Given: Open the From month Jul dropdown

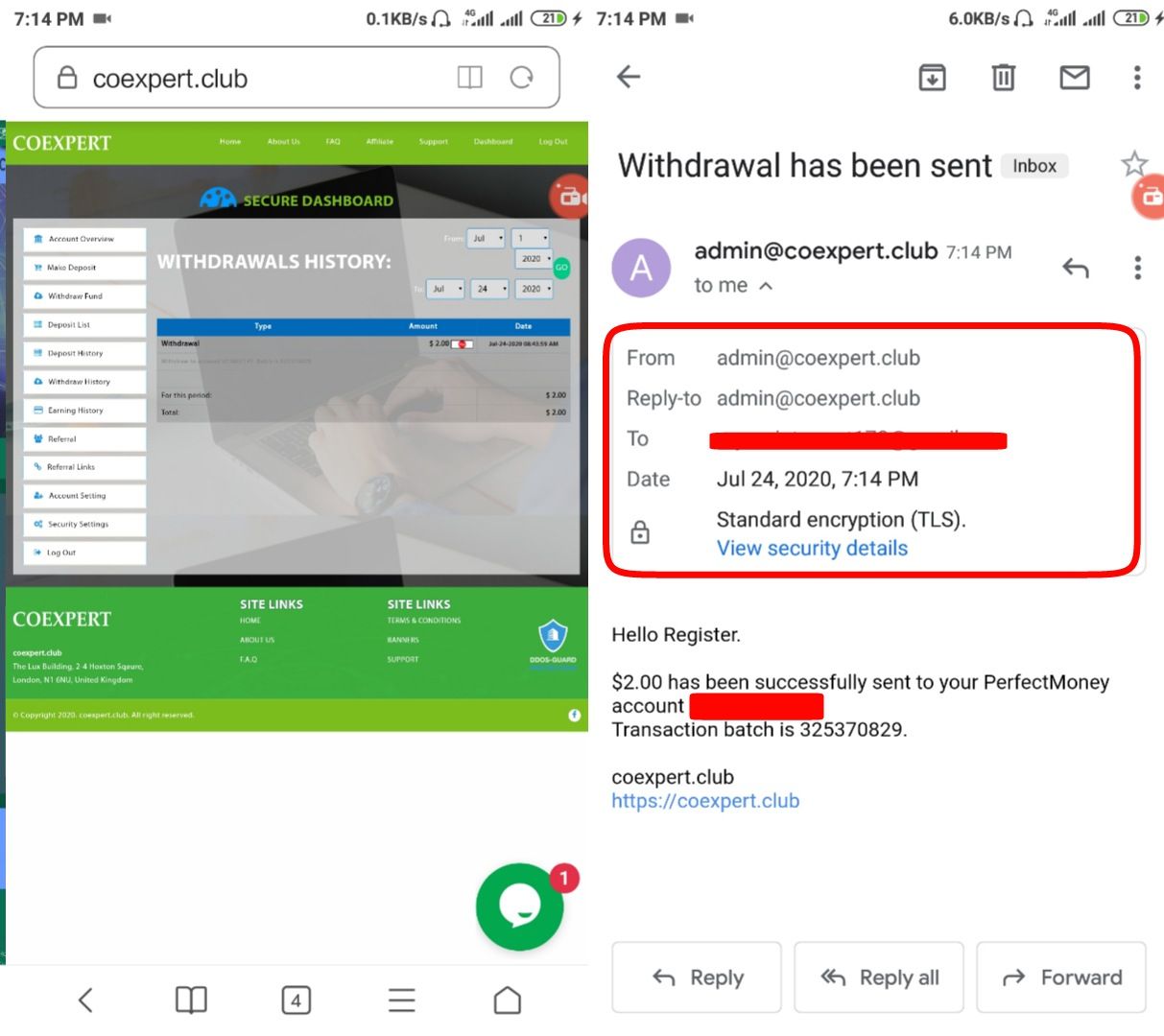Looking at the screenshot, I should (486, 238).
